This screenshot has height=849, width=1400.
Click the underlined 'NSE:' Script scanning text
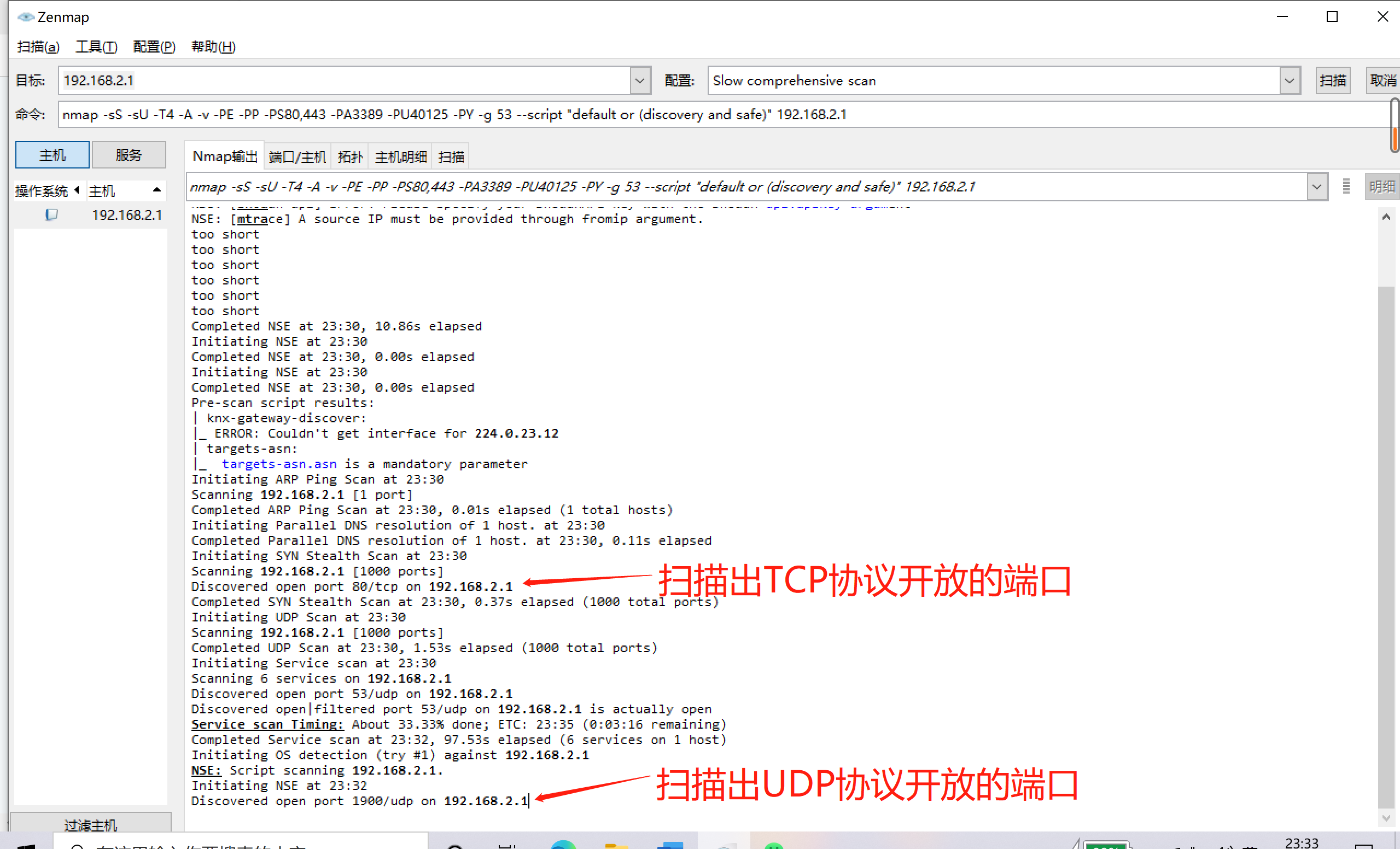[x=206, y=770]
